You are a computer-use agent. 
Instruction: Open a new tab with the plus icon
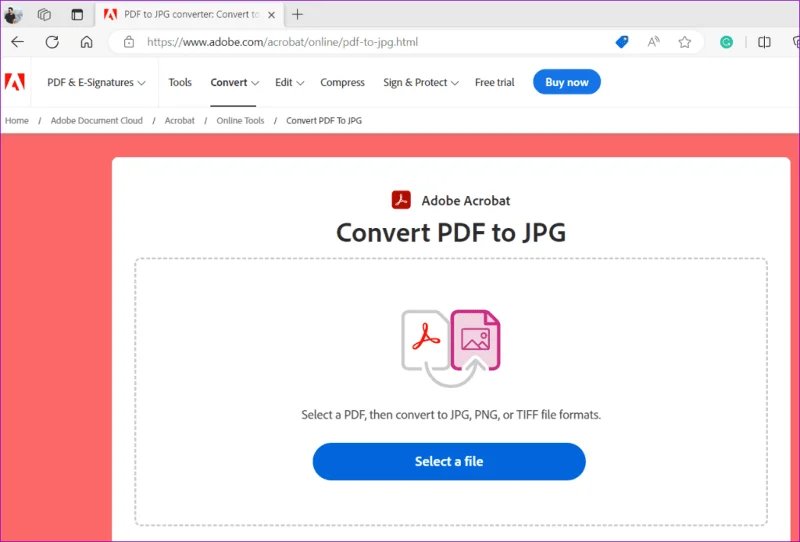click(297, 15)
